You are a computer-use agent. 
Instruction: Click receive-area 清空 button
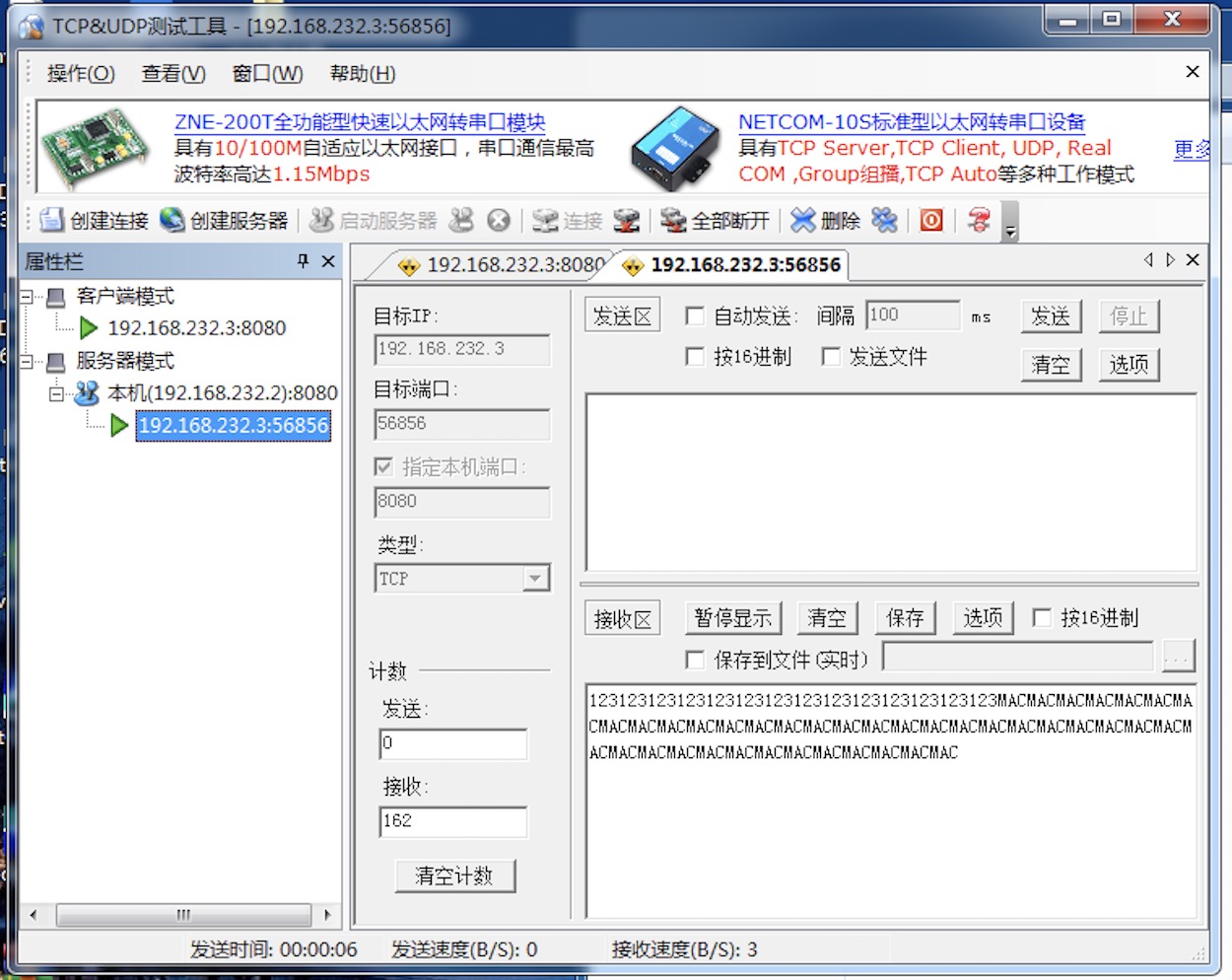[827, 618]
